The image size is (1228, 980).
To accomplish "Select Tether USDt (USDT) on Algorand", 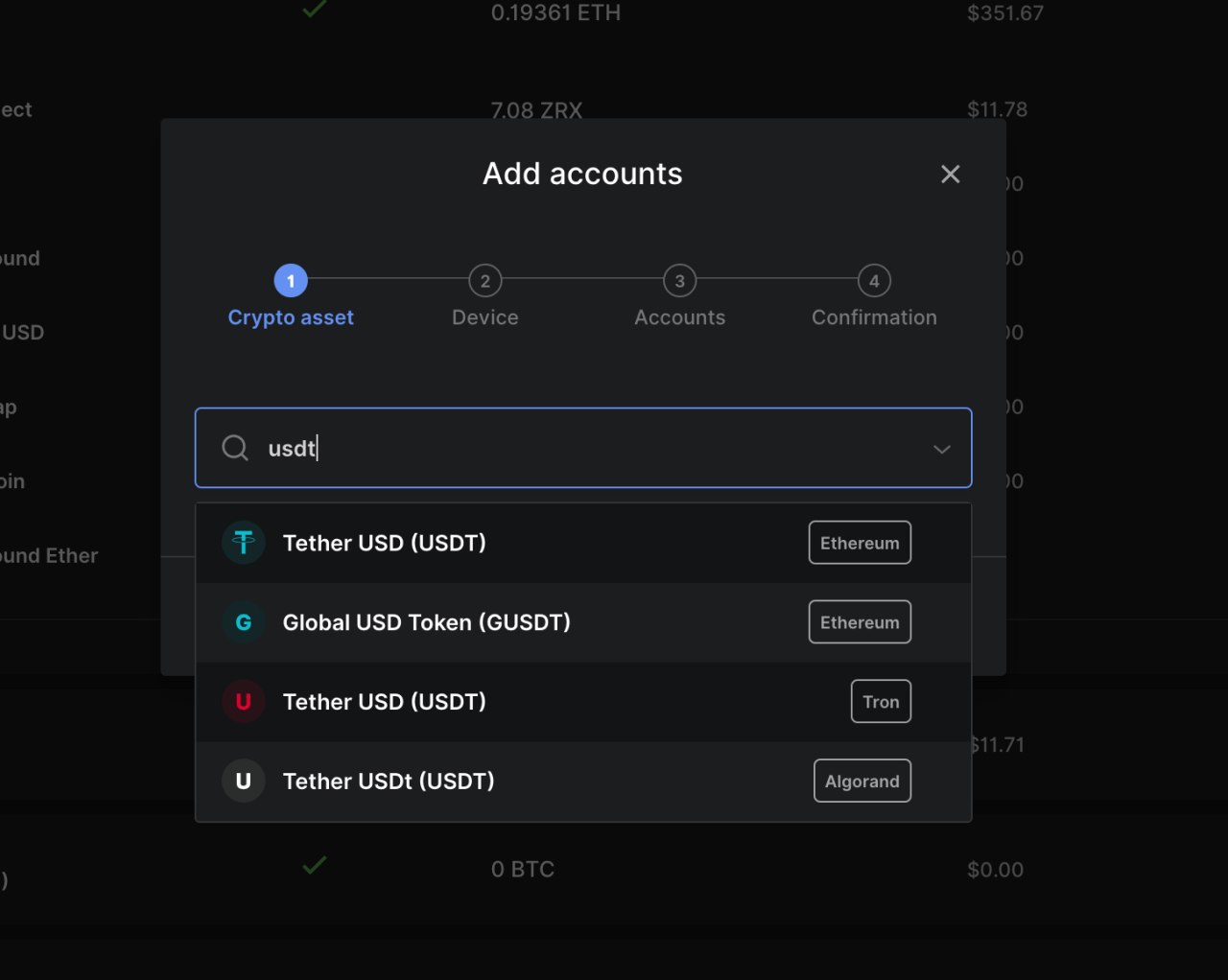I will coord(583,782).
